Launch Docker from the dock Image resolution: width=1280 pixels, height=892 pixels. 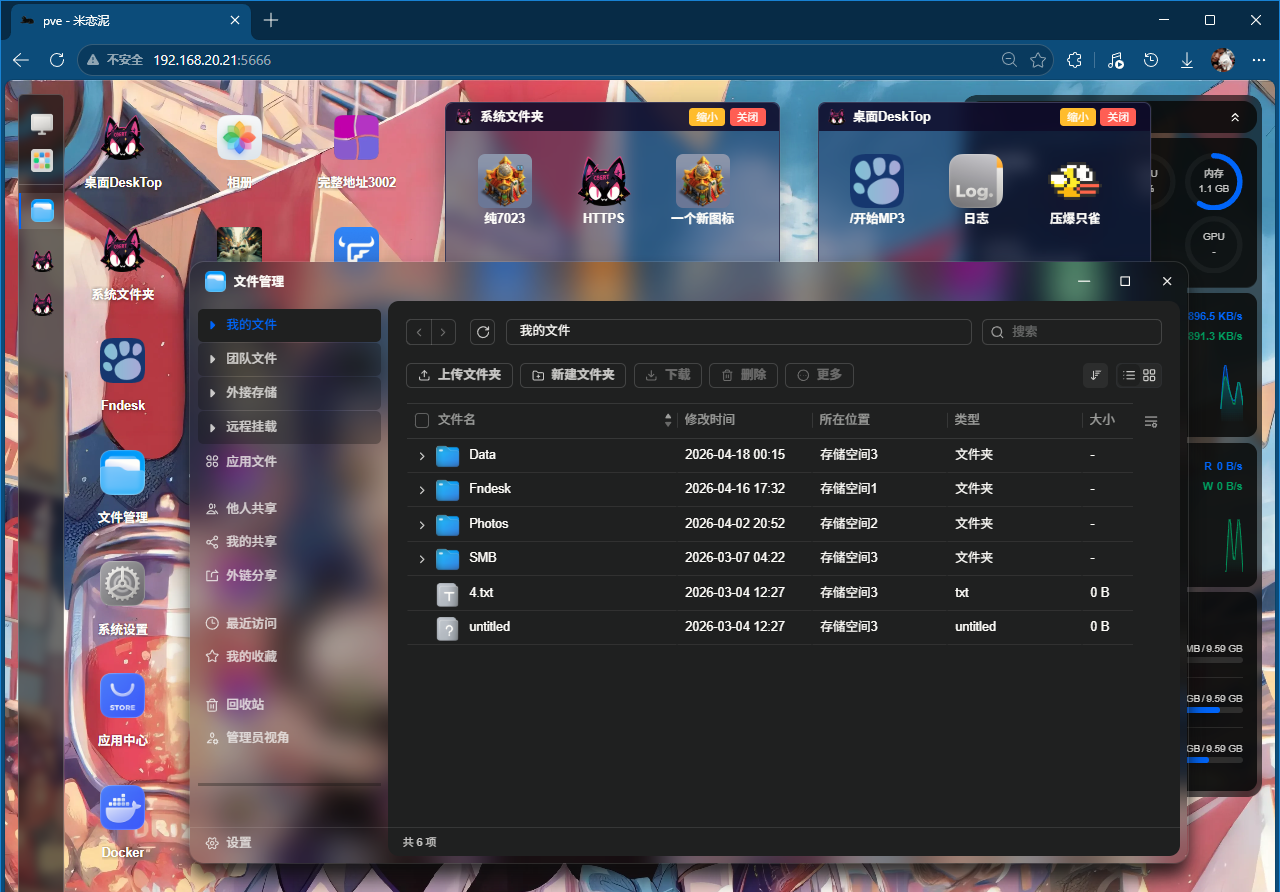122,807
